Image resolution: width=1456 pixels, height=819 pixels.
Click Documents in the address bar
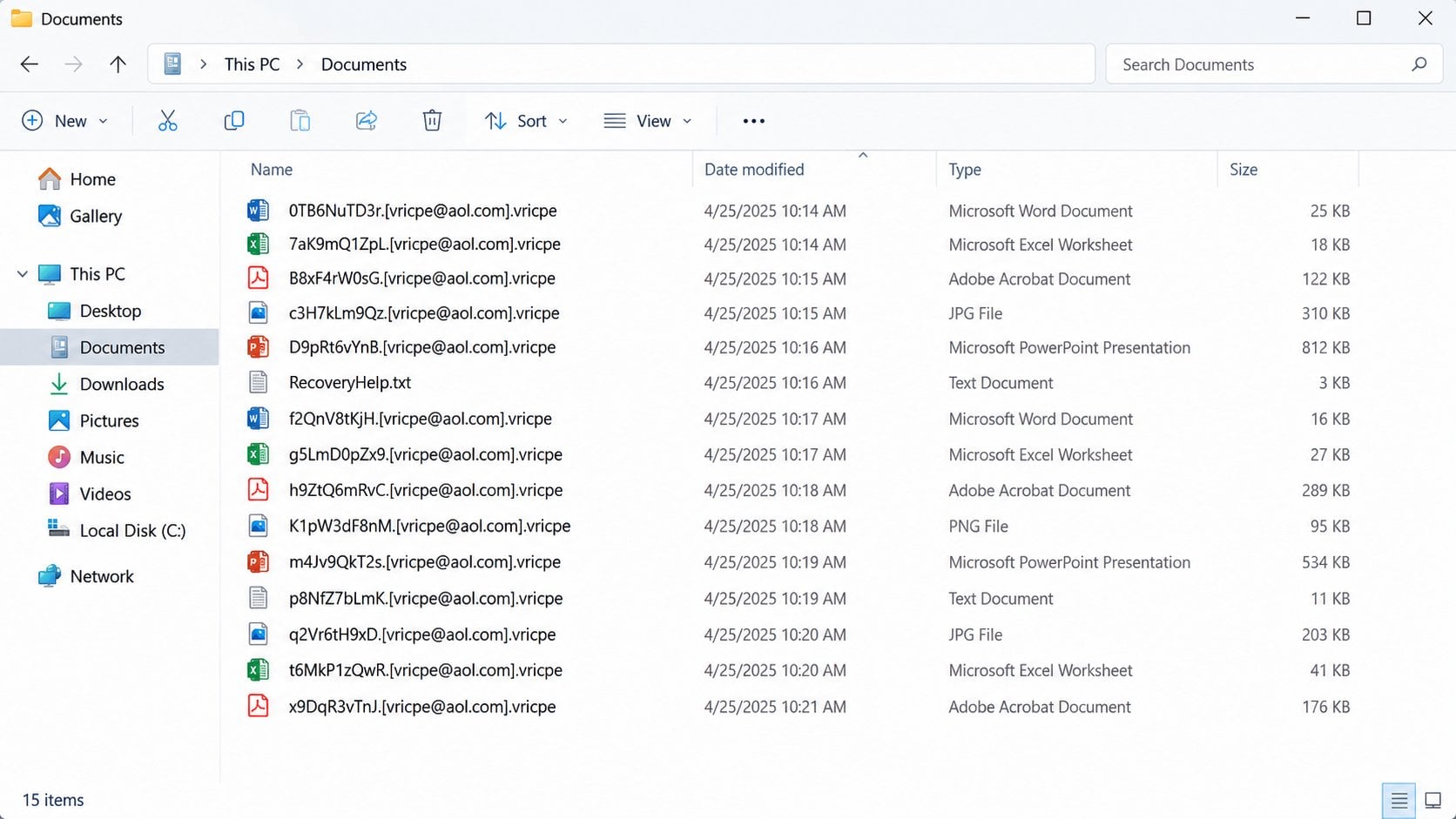364,64
